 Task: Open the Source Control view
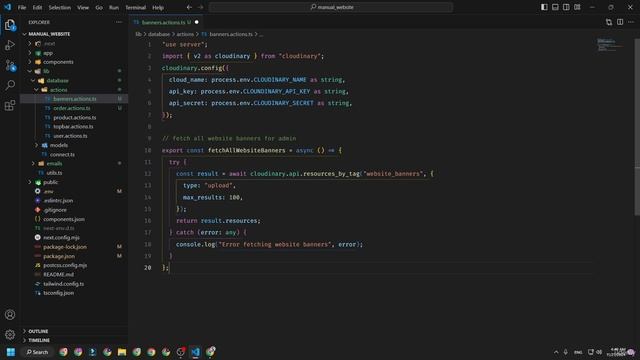[10, 65]
